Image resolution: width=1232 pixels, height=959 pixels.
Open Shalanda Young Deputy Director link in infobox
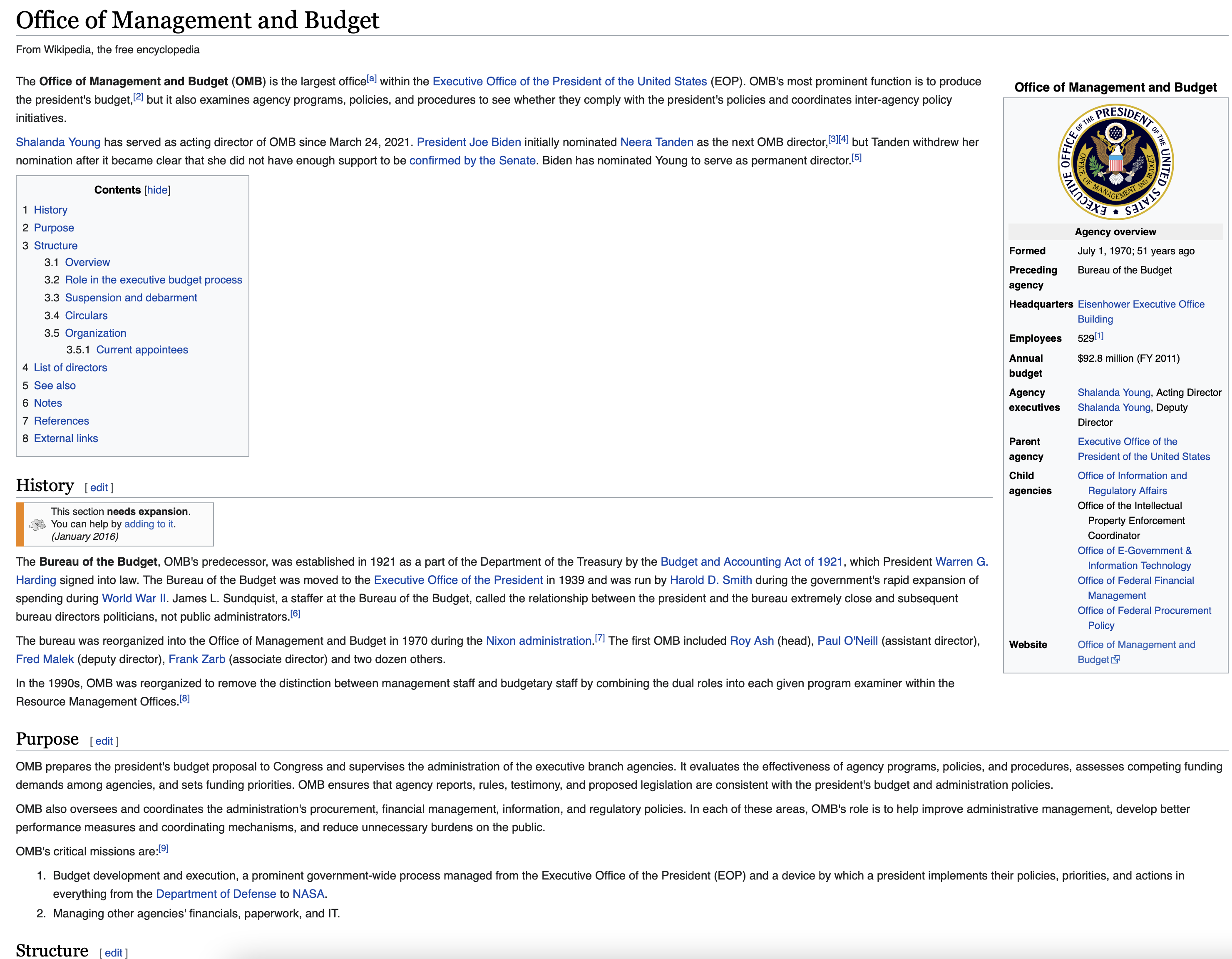click(1113, 407)
